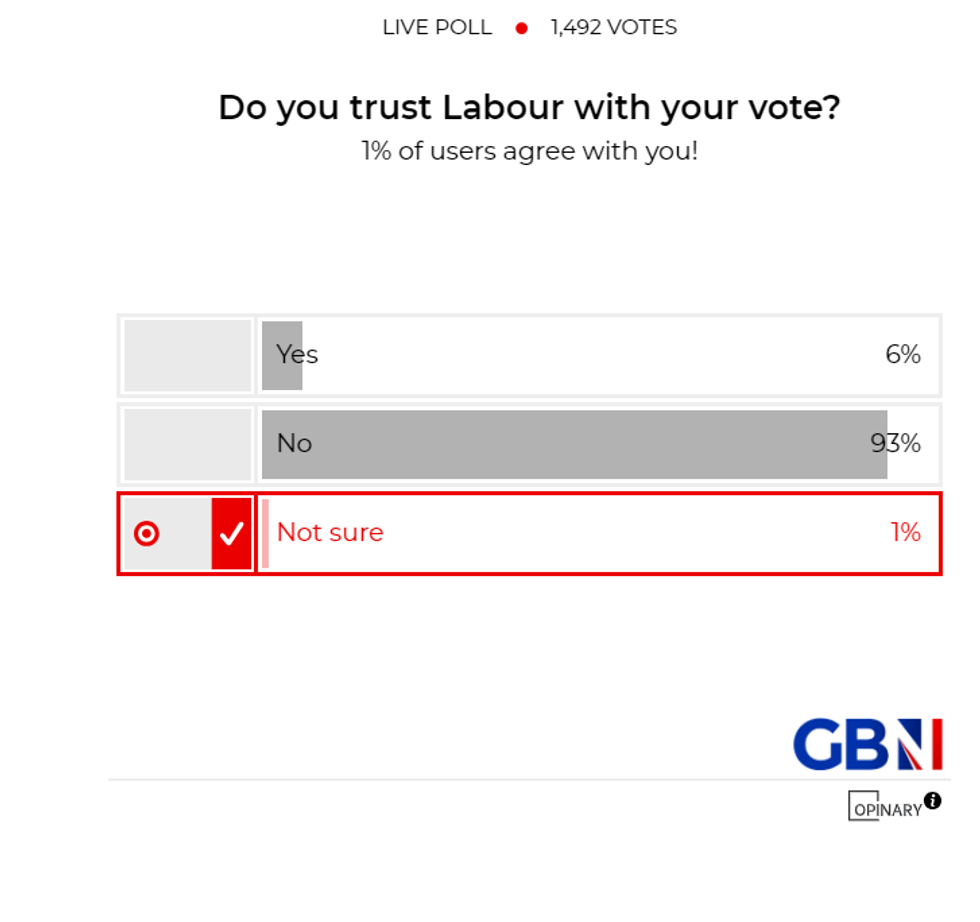Open the Opinary logo link
The height and width of the screenshot is (922, 980).
884,806
